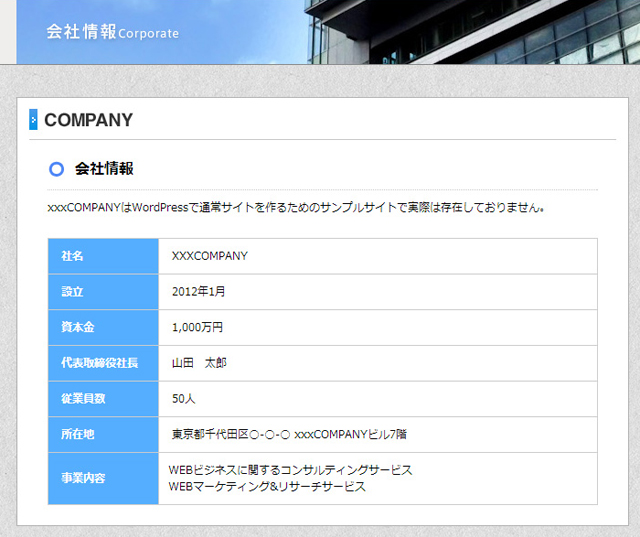Viewport: 640px width, 537px height.
Task: Click the 1,000万円 capital value
Action: point(197,327)
